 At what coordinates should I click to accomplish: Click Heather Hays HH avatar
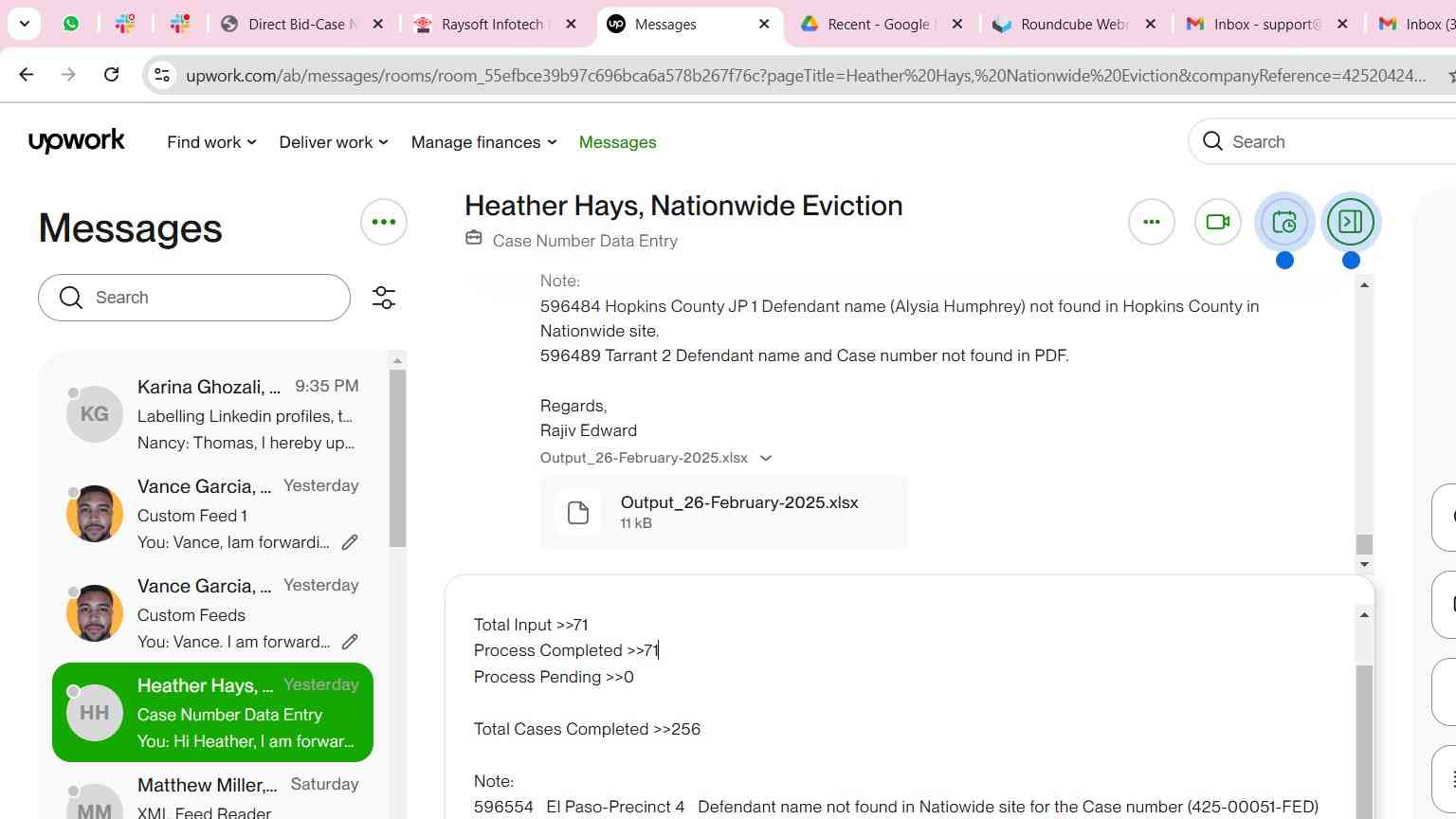tap(95, 713)
